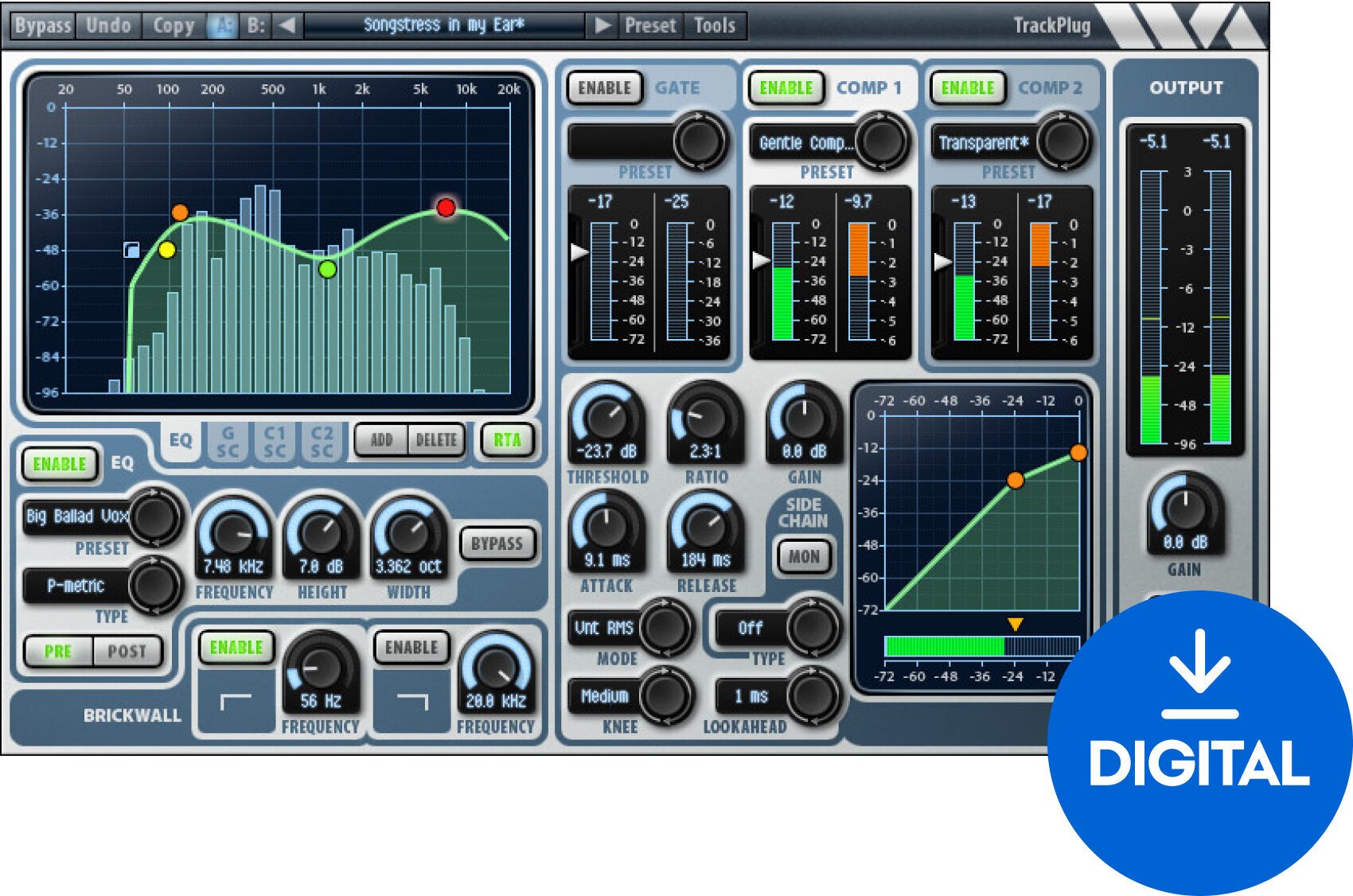
Task: Switch to the C2 SC tab
Action: (x=322, y=442)
